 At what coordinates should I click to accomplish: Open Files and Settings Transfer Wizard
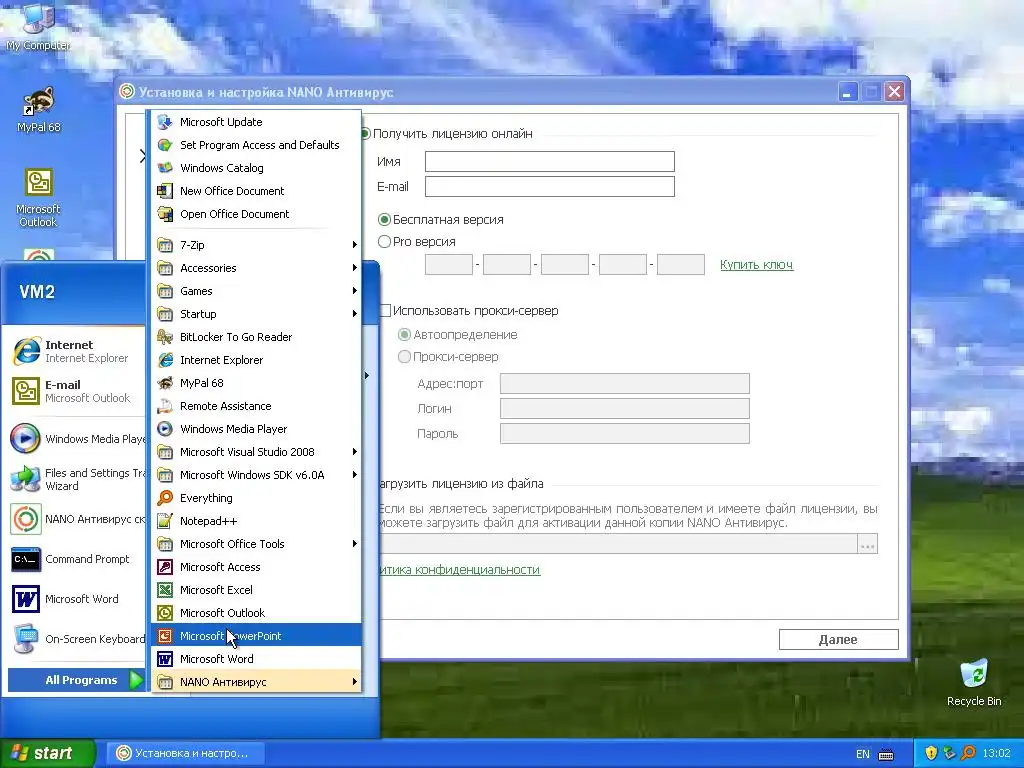click(77, 479)
